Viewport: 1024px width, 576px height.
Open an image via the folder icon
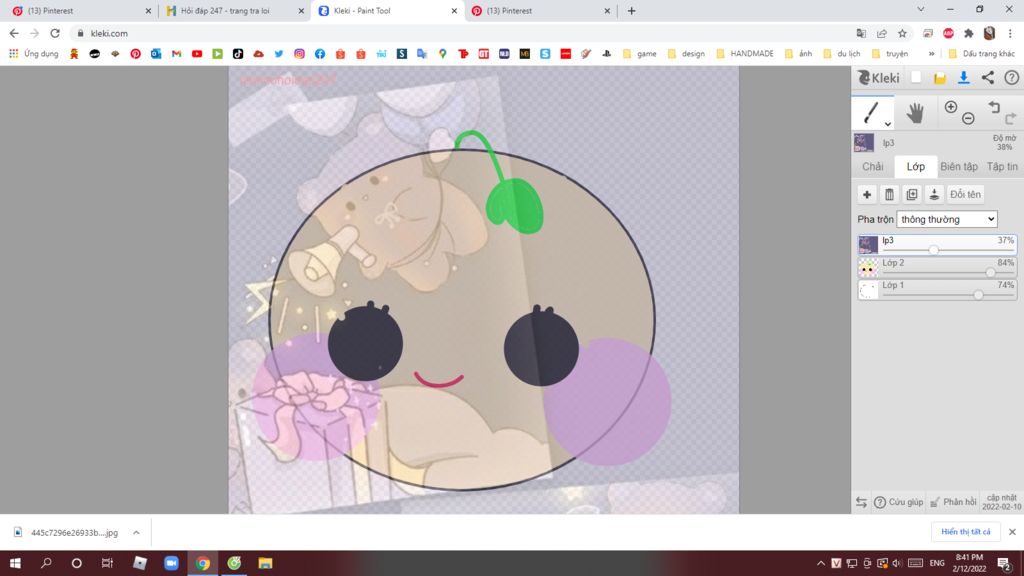940,78
